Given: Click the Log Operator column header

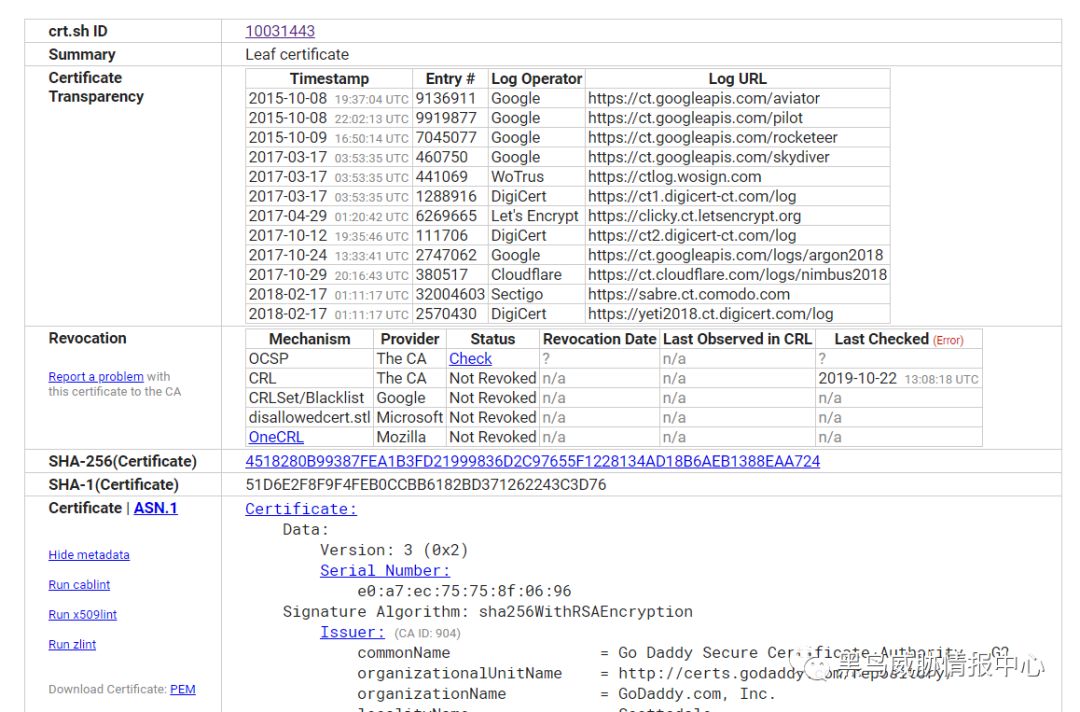Looking at the screenshot, I should coord(537,78).
